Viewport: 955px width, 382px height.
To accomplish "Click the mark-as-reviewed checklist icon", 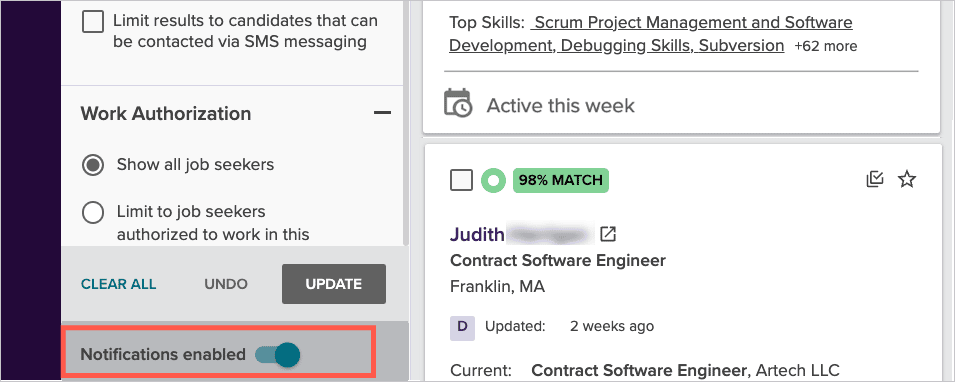I will 875,180.
